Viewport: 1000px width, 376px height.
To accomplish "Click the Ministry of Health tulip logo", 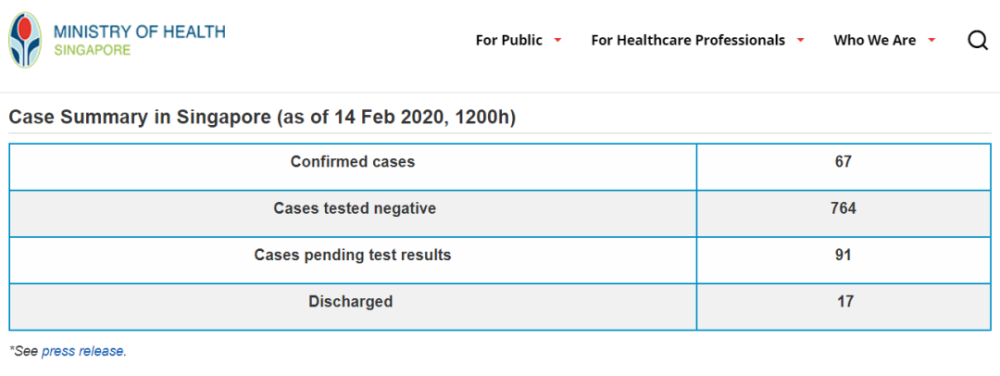I will pyautogui.click(x=25, y=40).
